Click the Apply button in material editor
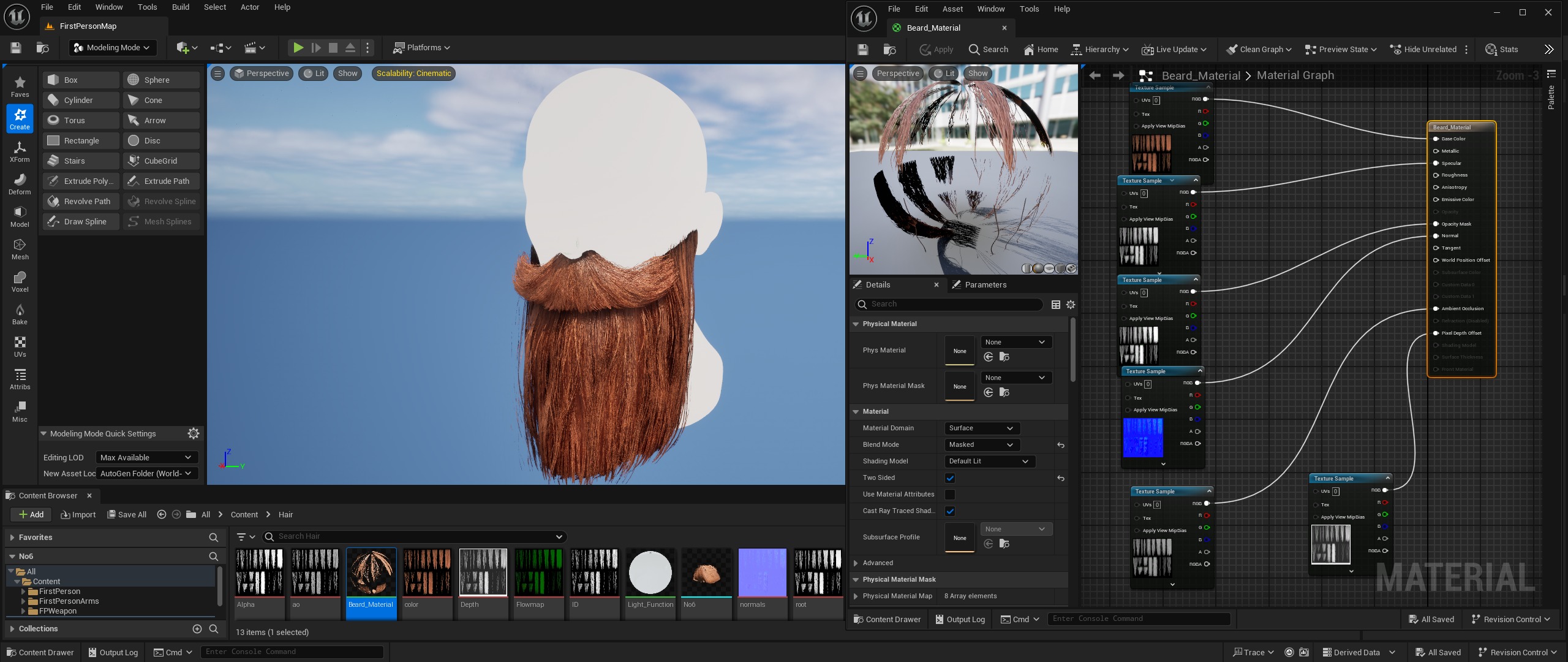The height and width of the screenshot is (662, 1568). 937,49
